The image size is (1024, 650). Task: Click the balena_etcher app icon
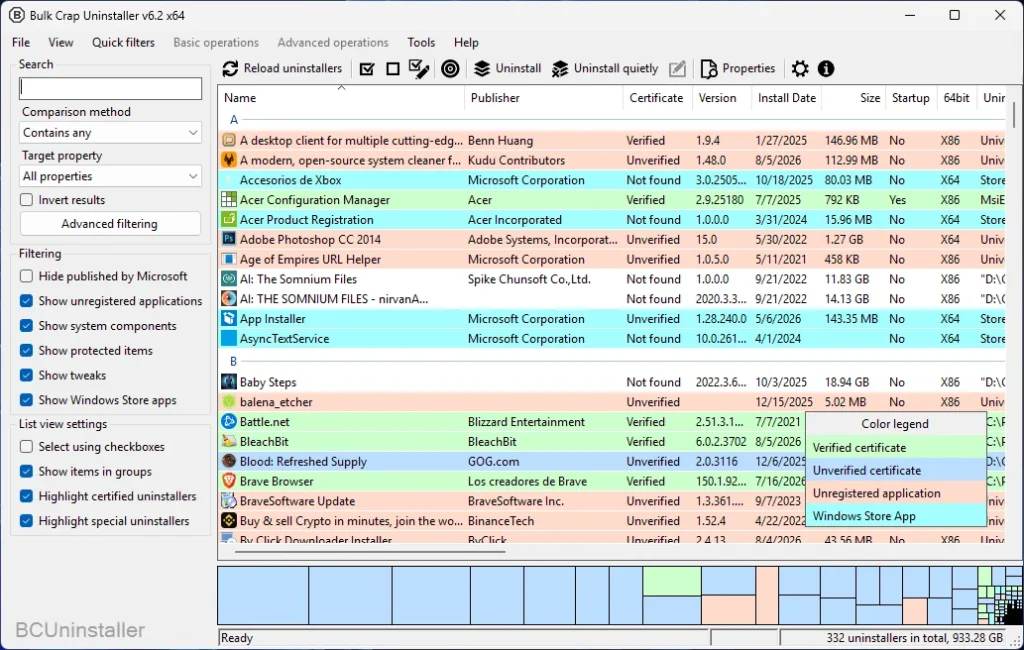(229, 402)
